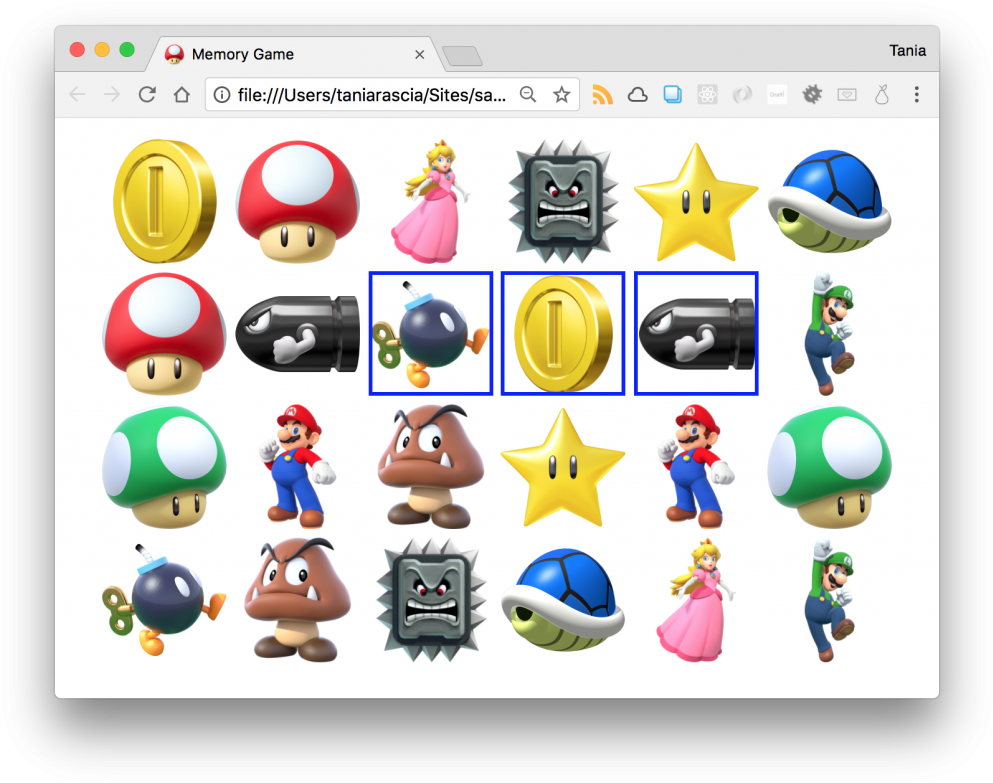The height and width of the screenshot is (783, 993).
Task: Click the blue-outlined Bob-omb card
Action: point(431,334)
